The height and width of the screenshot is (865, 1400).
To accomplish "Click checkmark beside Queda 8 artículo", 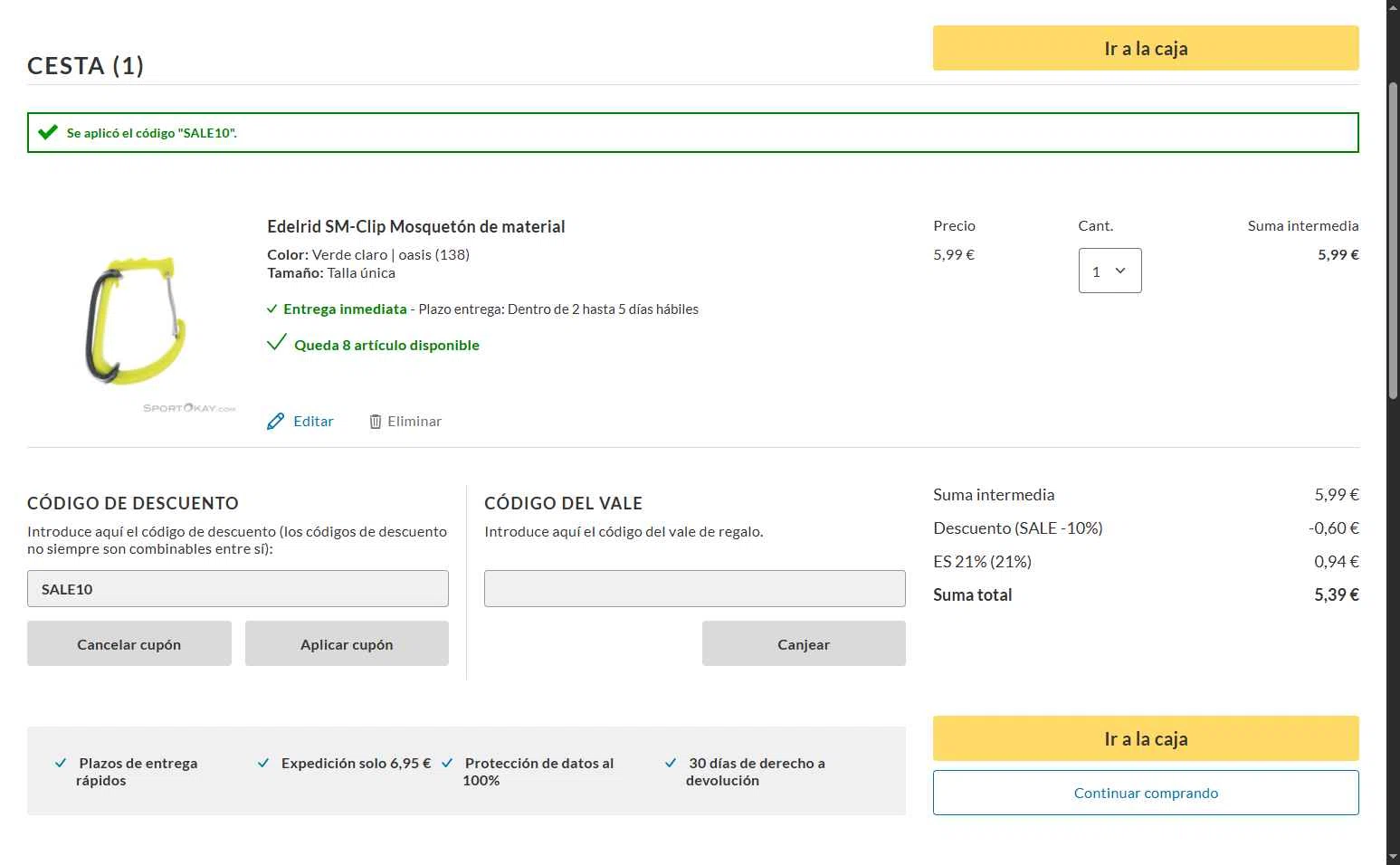I will click(276, 343).
